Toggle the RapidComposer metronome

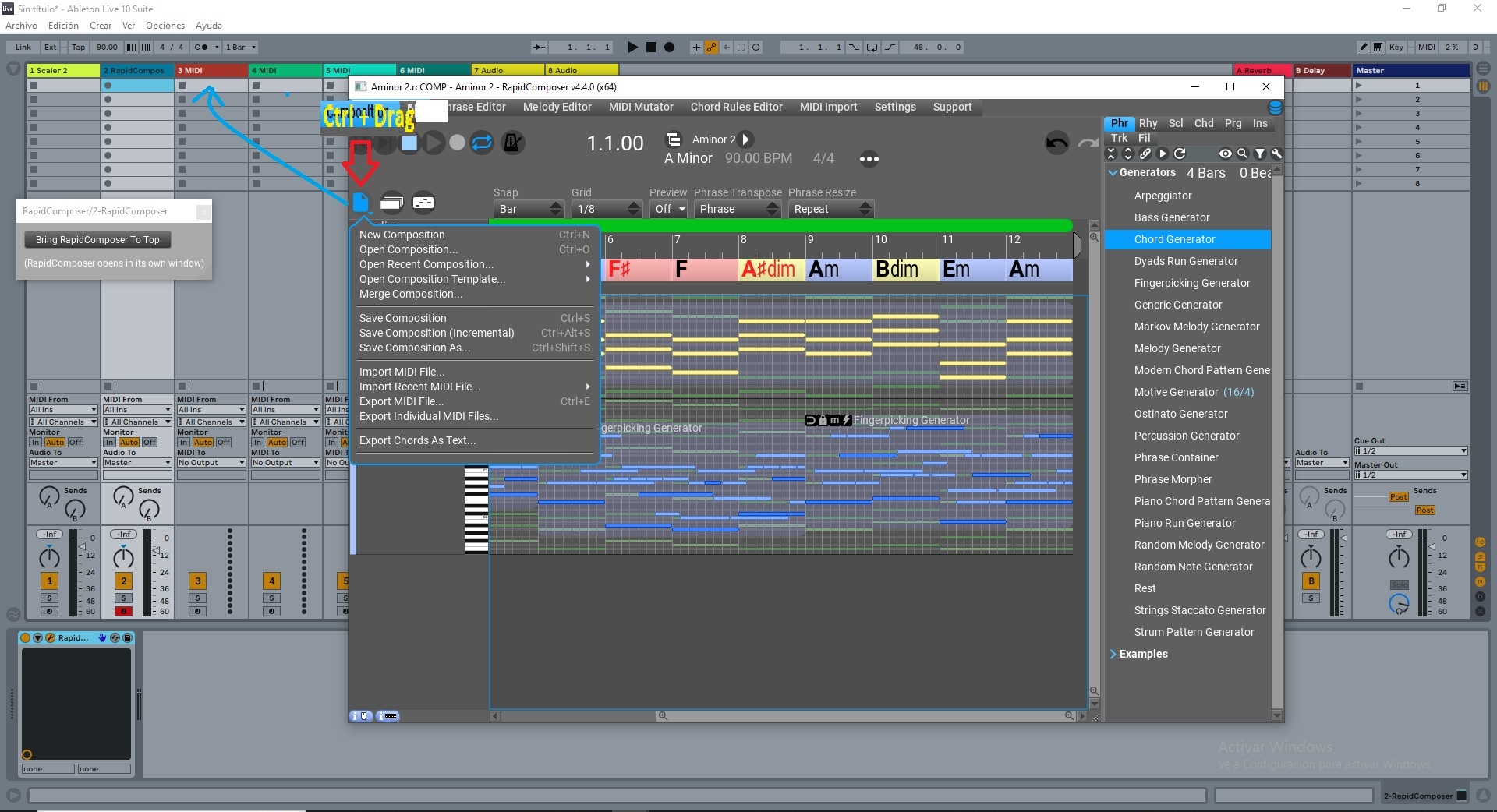click(x=512, y=143)
